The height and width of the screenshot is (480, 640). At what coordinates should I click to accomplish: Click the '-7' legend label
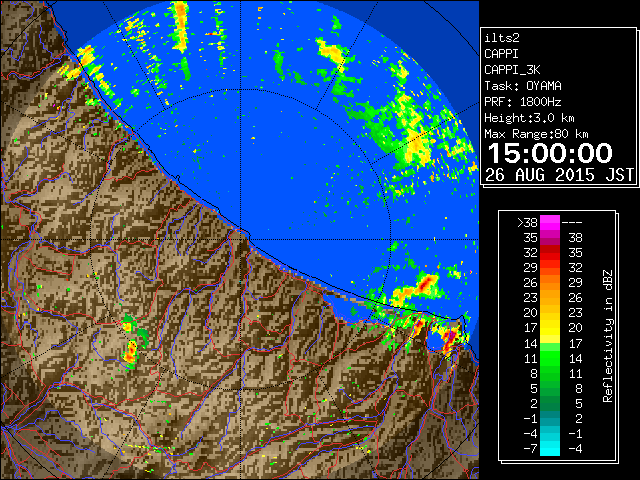tap(530, 449)
